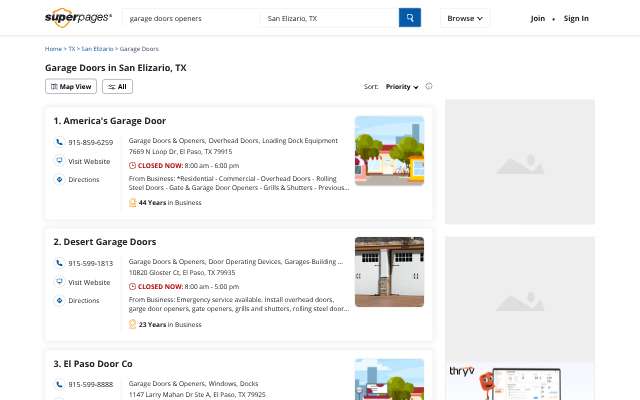
Task: Click the phone icon for Desert Garage Doors
Action: click(59, 263)
